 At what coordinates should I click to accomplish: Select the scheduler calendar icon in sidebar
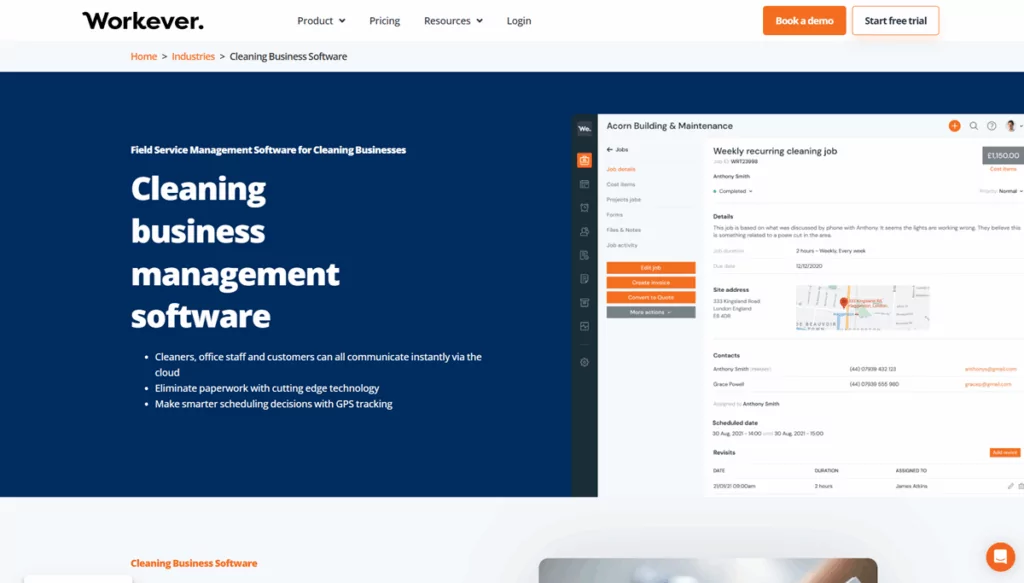[584, 184]
